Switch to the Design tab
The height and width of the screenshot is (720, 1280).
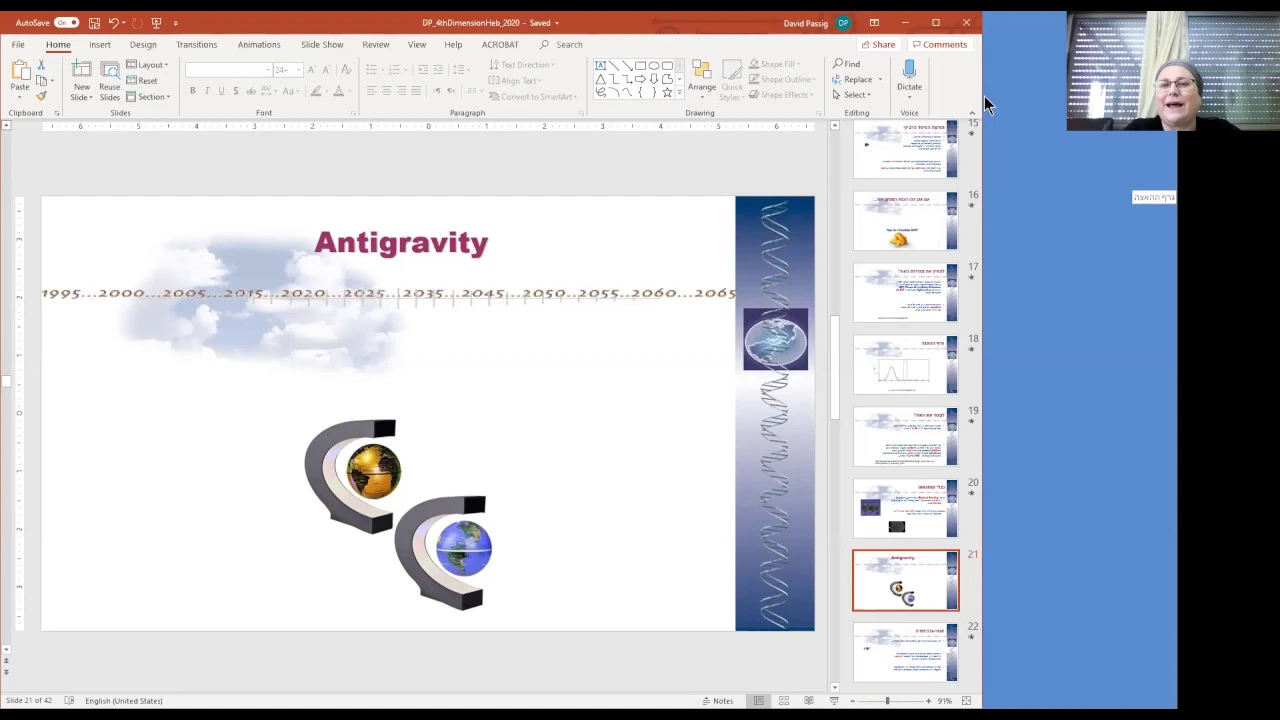[143, 44]
